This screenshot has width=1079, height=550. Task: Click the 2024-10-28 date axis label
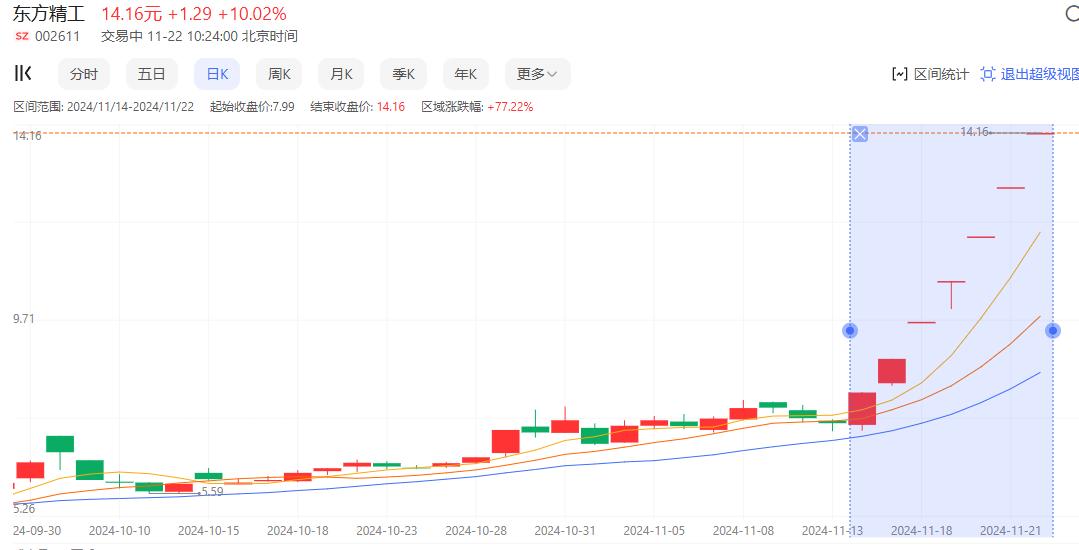pyautogui.click(x=476, y=531)
